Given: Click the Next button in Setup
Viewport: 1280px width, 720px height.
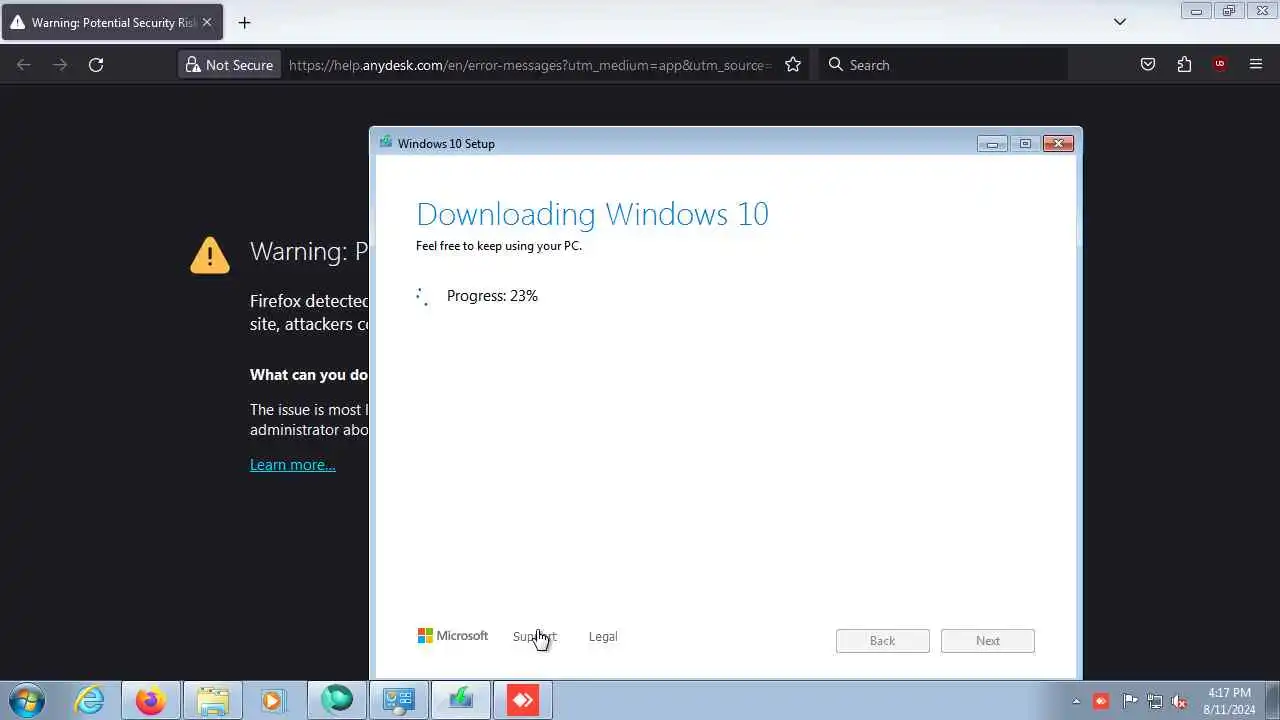Looking at the screenshot, I should pos(988,641).
